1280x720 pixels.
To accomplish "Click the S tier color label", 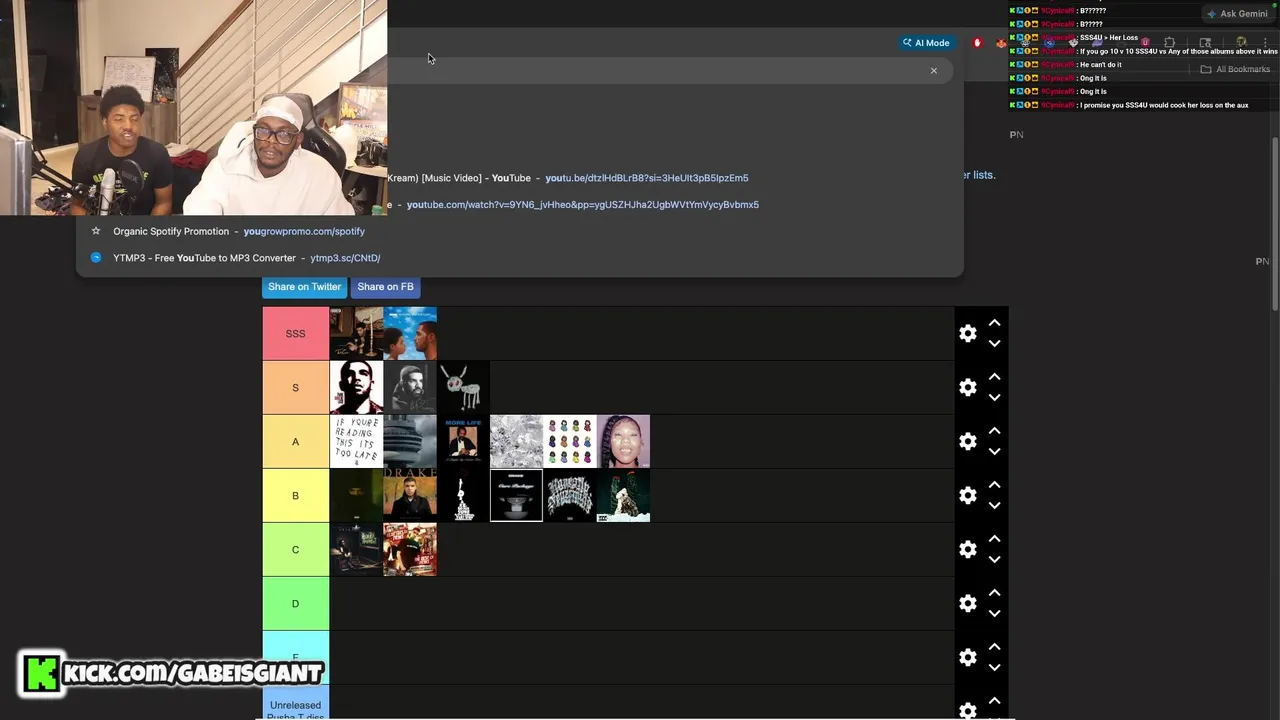I will [295, 388].
